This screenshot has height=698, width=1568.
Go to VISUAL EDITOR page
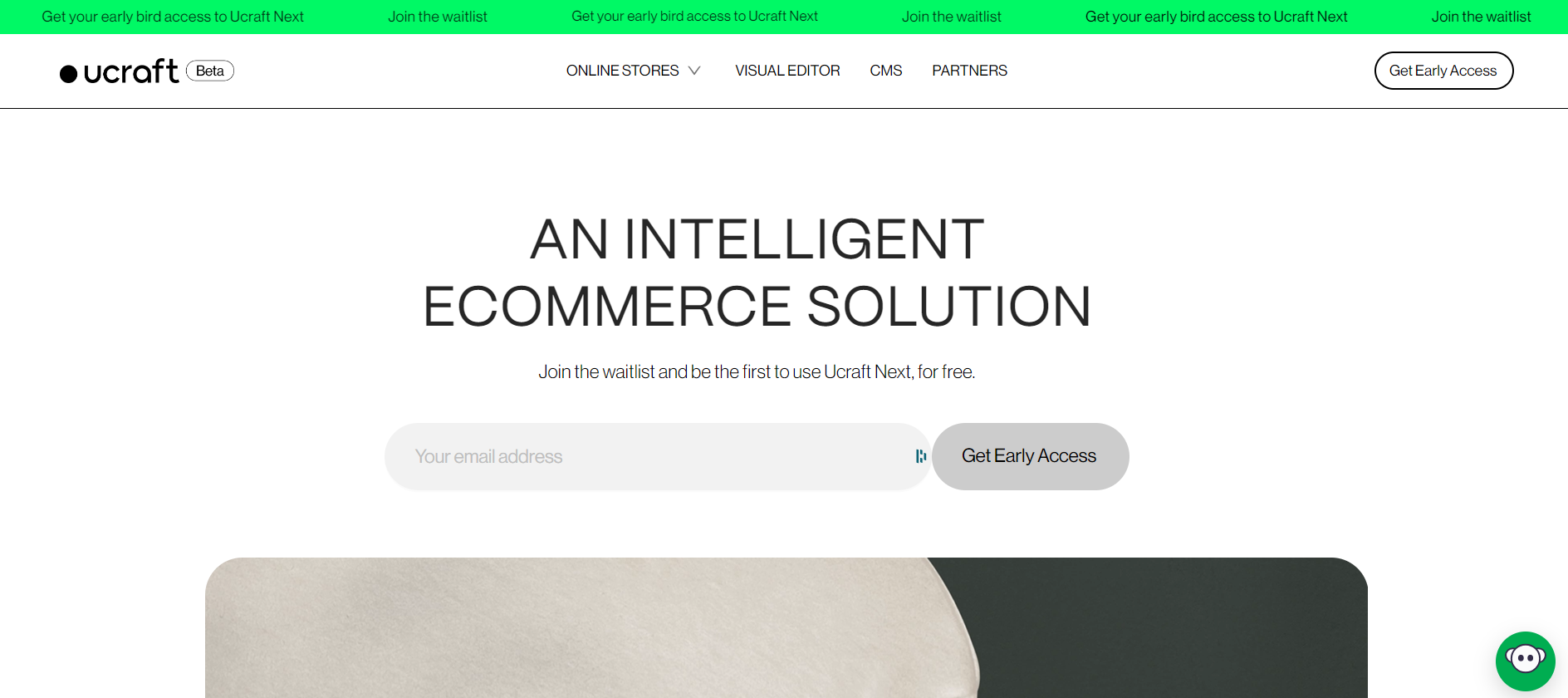(x=787, y=71)
